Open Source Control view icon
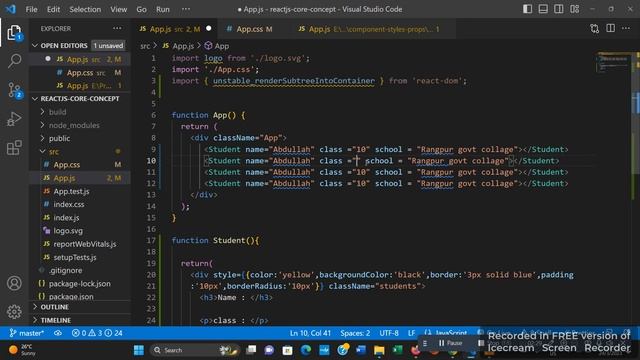 (x=14, y=90)
